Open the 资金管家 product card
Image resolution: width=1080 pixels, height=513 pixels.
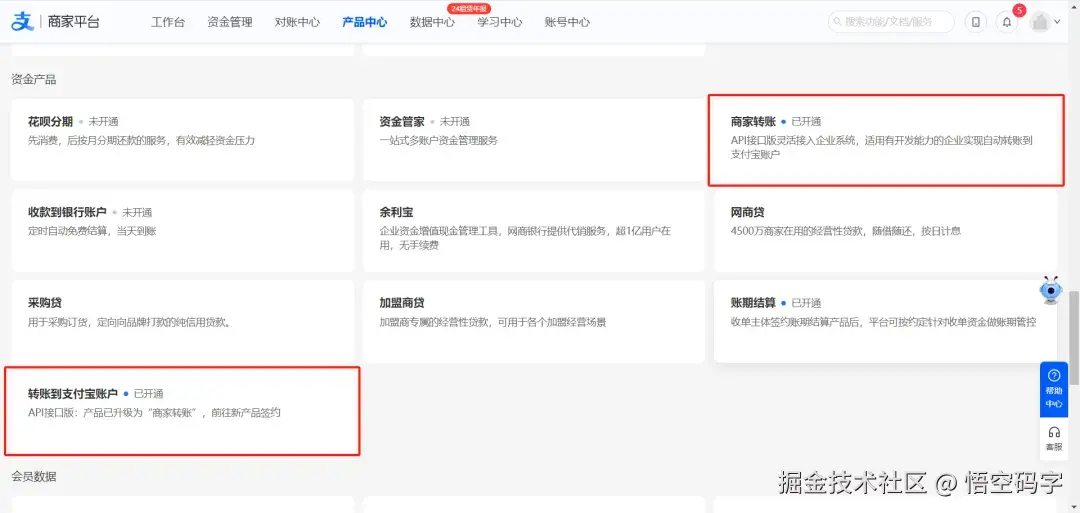[534, 140]
